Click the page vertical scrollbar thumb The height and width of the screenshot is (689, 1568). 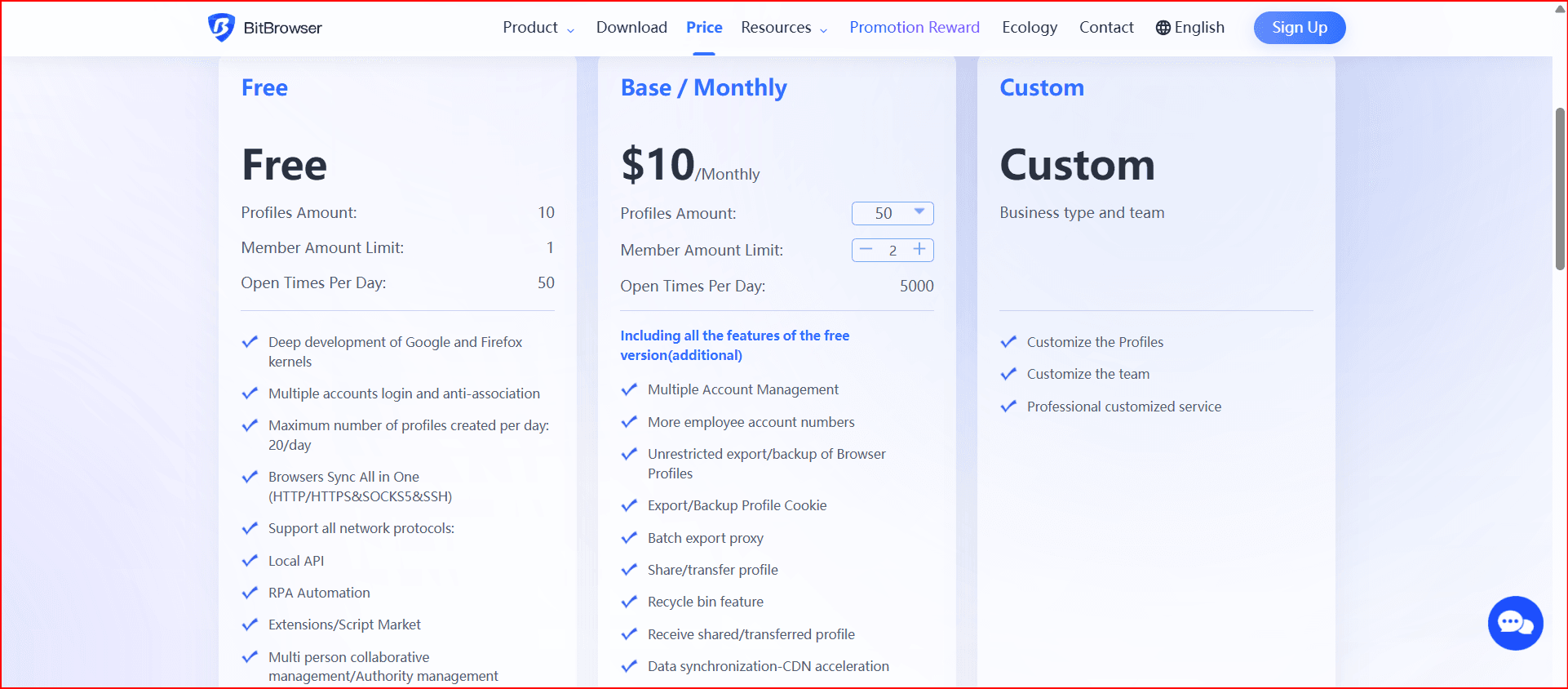pyautogui.click(x=1560, y=188)
